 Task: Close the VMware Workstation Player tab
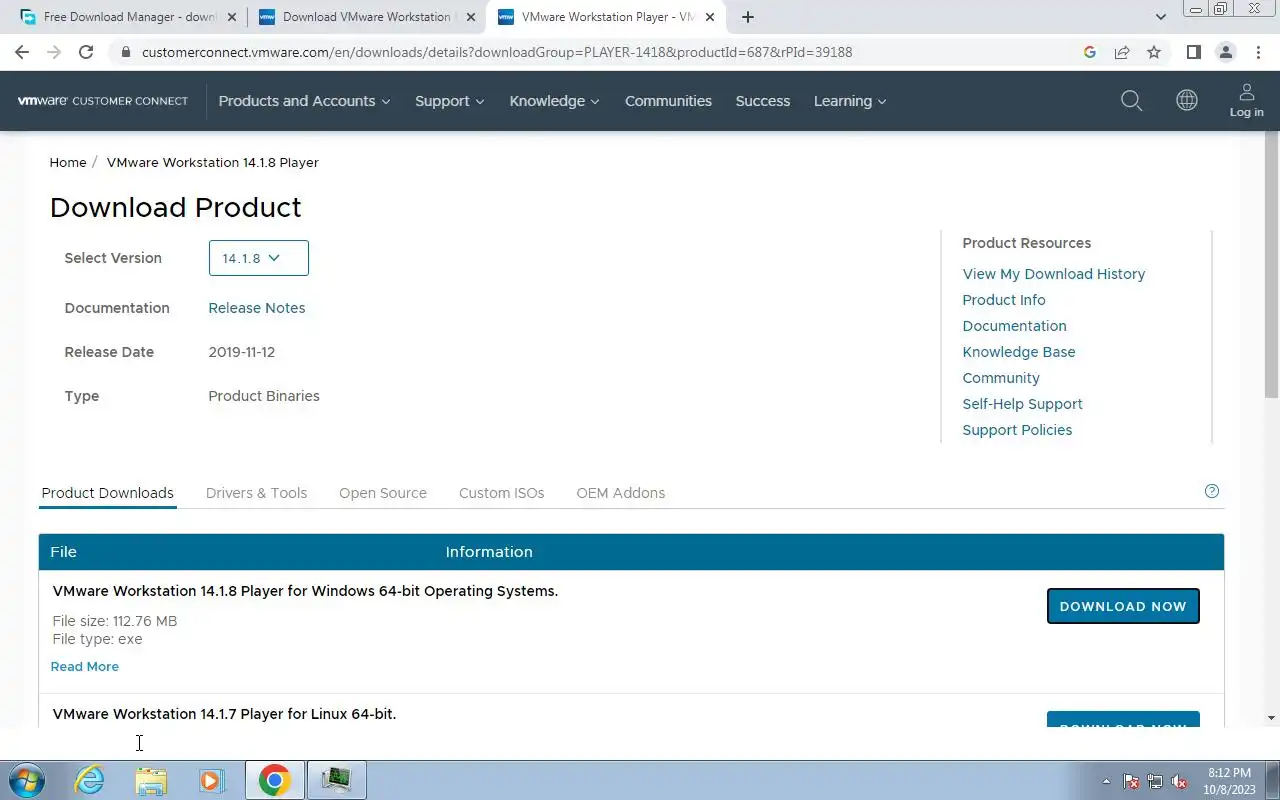coord(710,17)
